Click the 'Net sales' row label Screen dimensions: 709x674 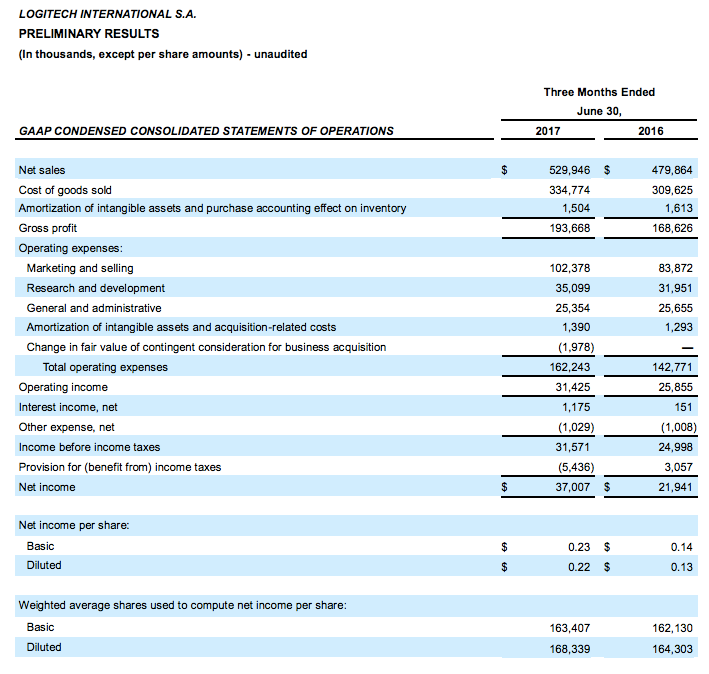click(x=42, y=170)
